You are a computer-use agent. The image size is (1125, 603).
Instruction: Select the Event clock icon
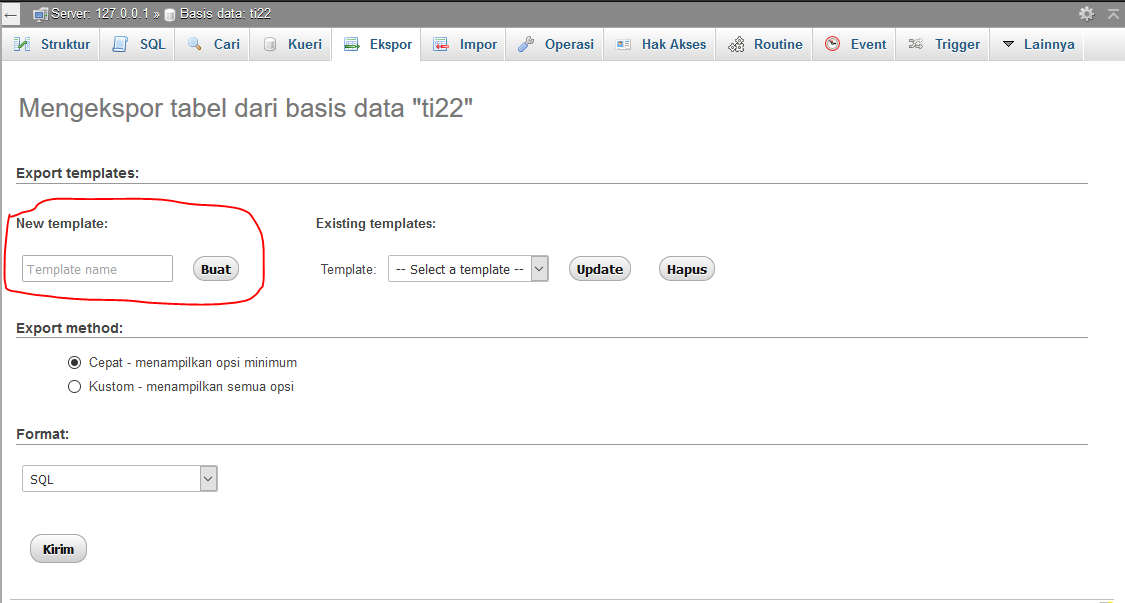click(x=830, y=44)
